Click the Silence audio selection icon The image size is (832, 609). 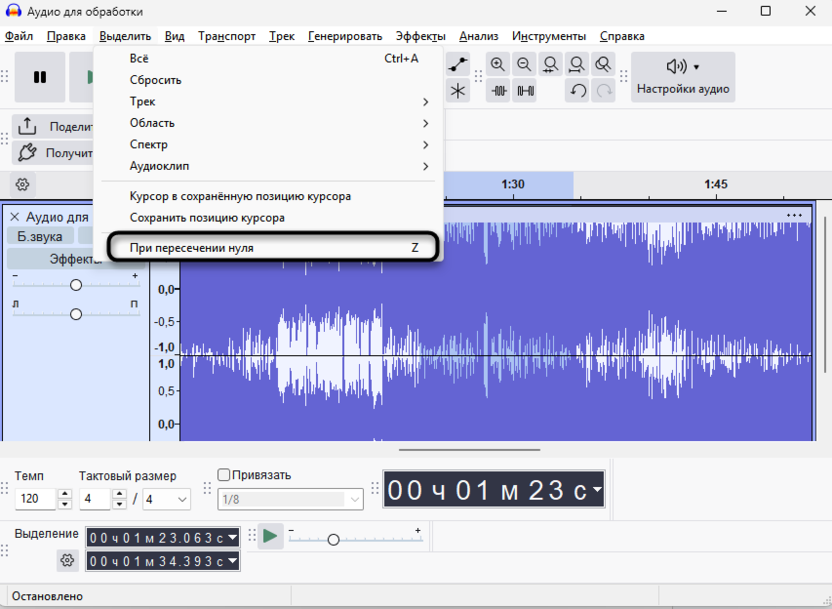[524, 91]
